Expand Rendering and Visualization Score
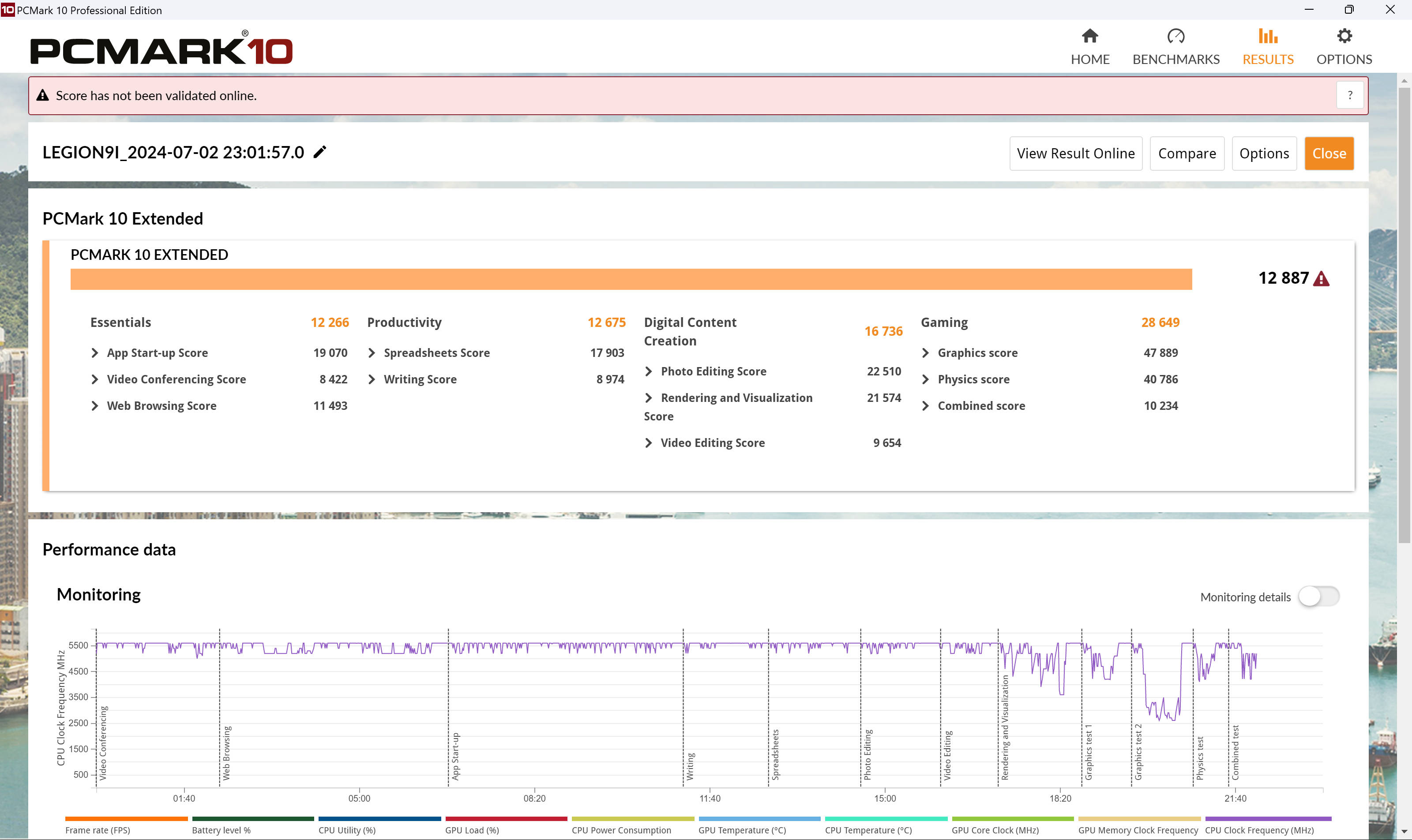This screenshot has height=840, width=1412. pyautogui.click(x=648, y=398)
